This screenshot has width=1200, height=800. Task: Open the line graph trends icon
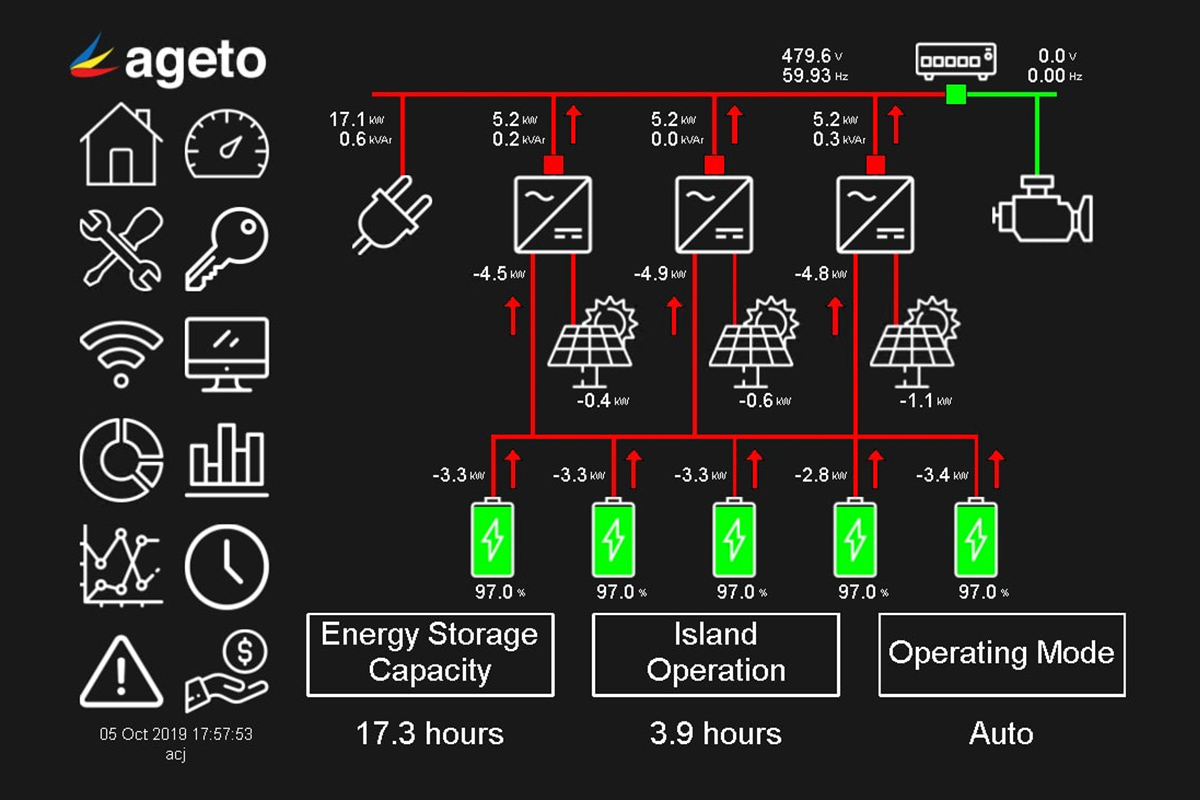121,566
